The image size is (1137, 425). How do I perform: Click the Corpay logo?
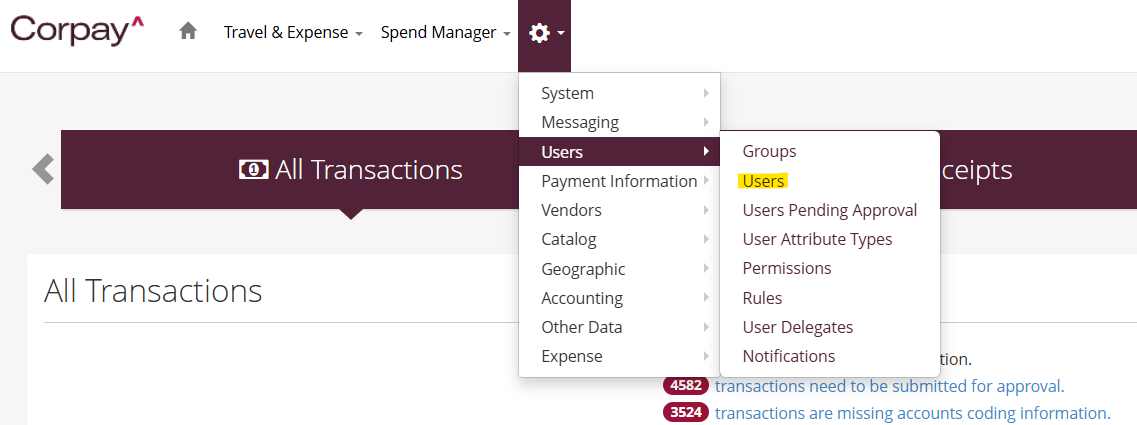77,31
